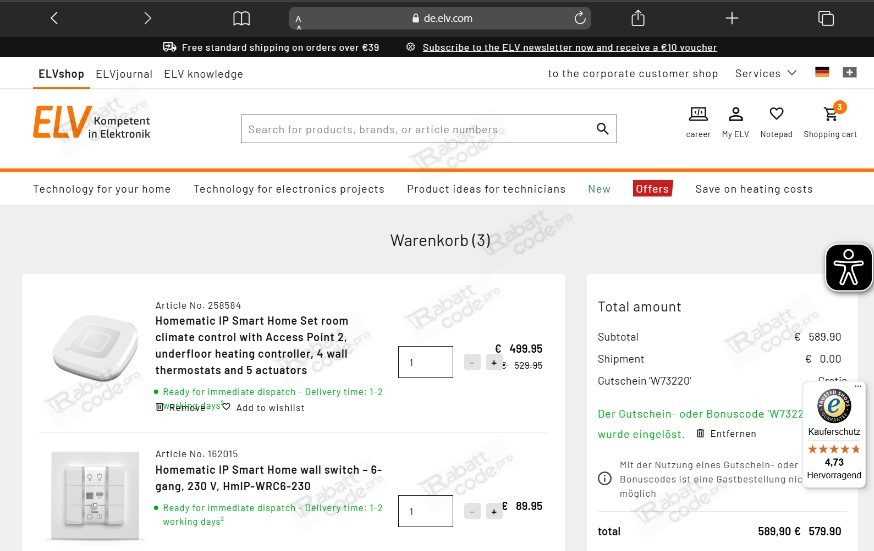This screenshot has height=551, width=874.
Task: Open Homematic IP room climate set title
Action: (x=252, y=345)
